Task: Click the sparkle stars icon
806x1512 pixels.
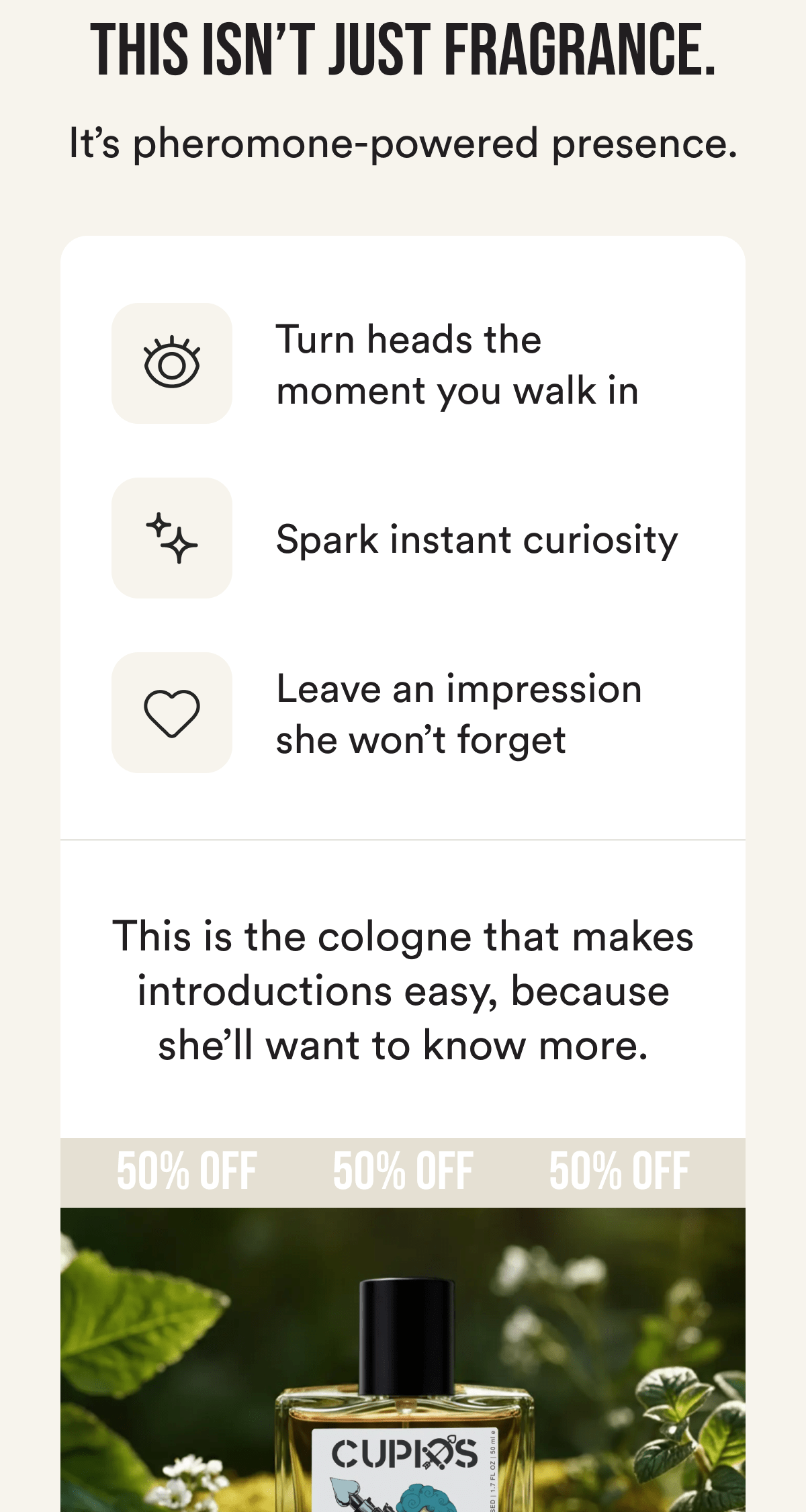Action: [x=172, y=538]
